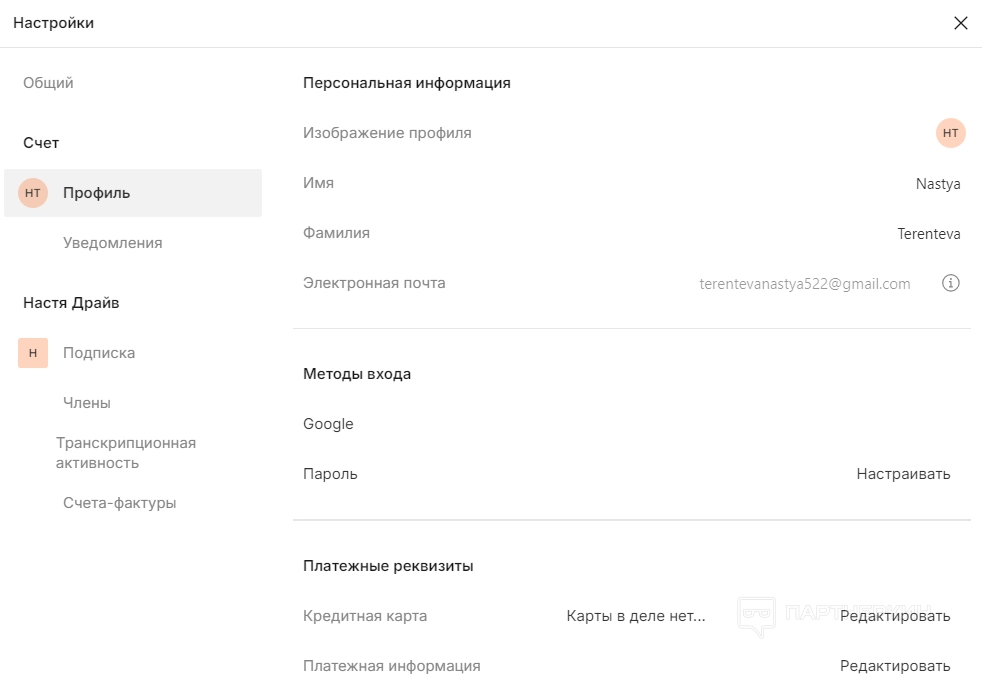Click the info icon next to email

tap(951, 283)
